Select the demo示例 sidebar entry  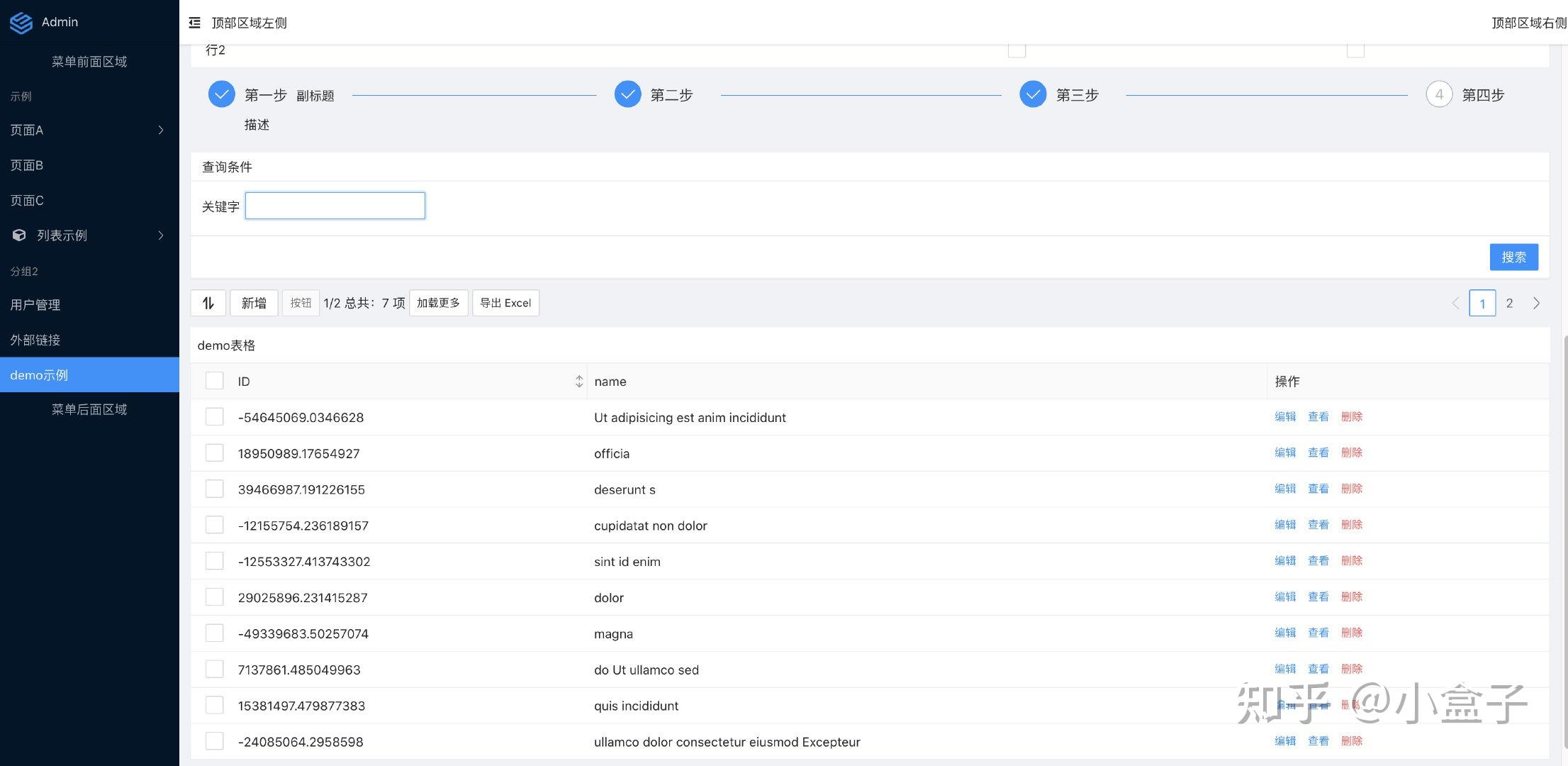coord(40,374)
